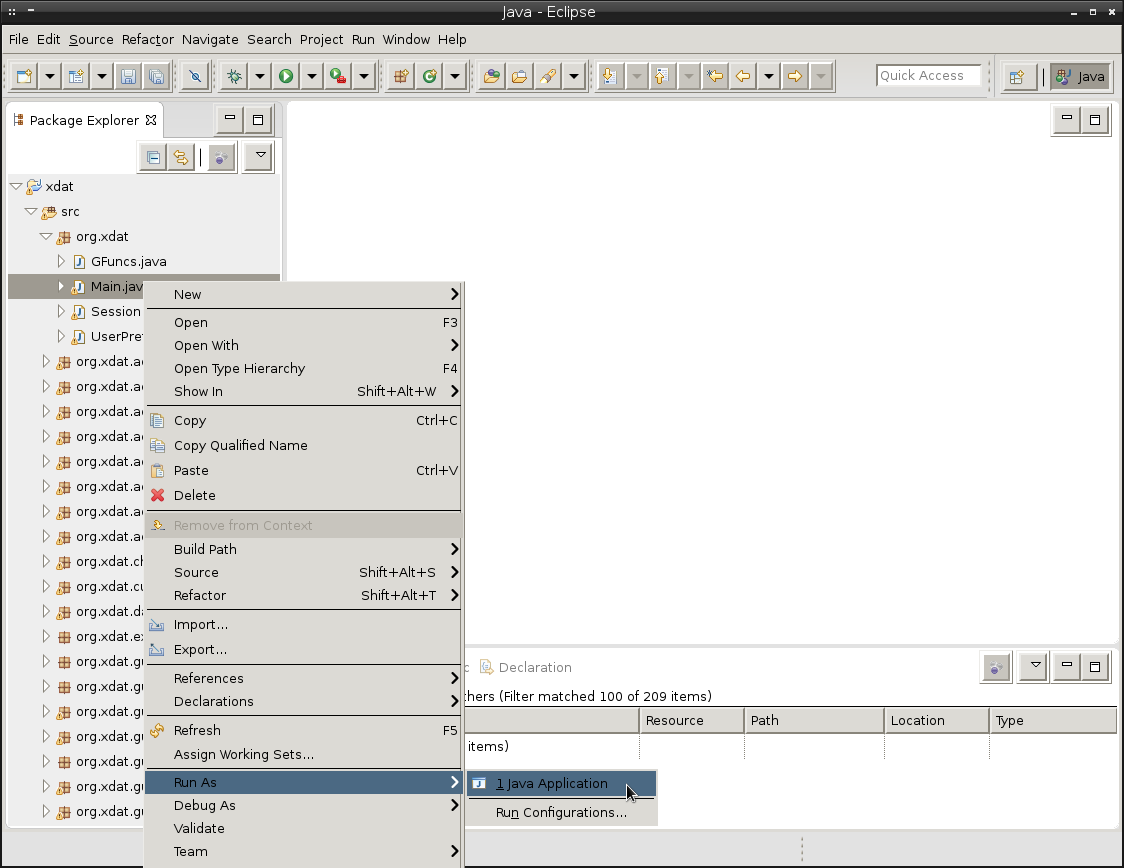Click the Previous Annotation up-arrow icon
1124x868 pixels.
(x=662, y=76)
